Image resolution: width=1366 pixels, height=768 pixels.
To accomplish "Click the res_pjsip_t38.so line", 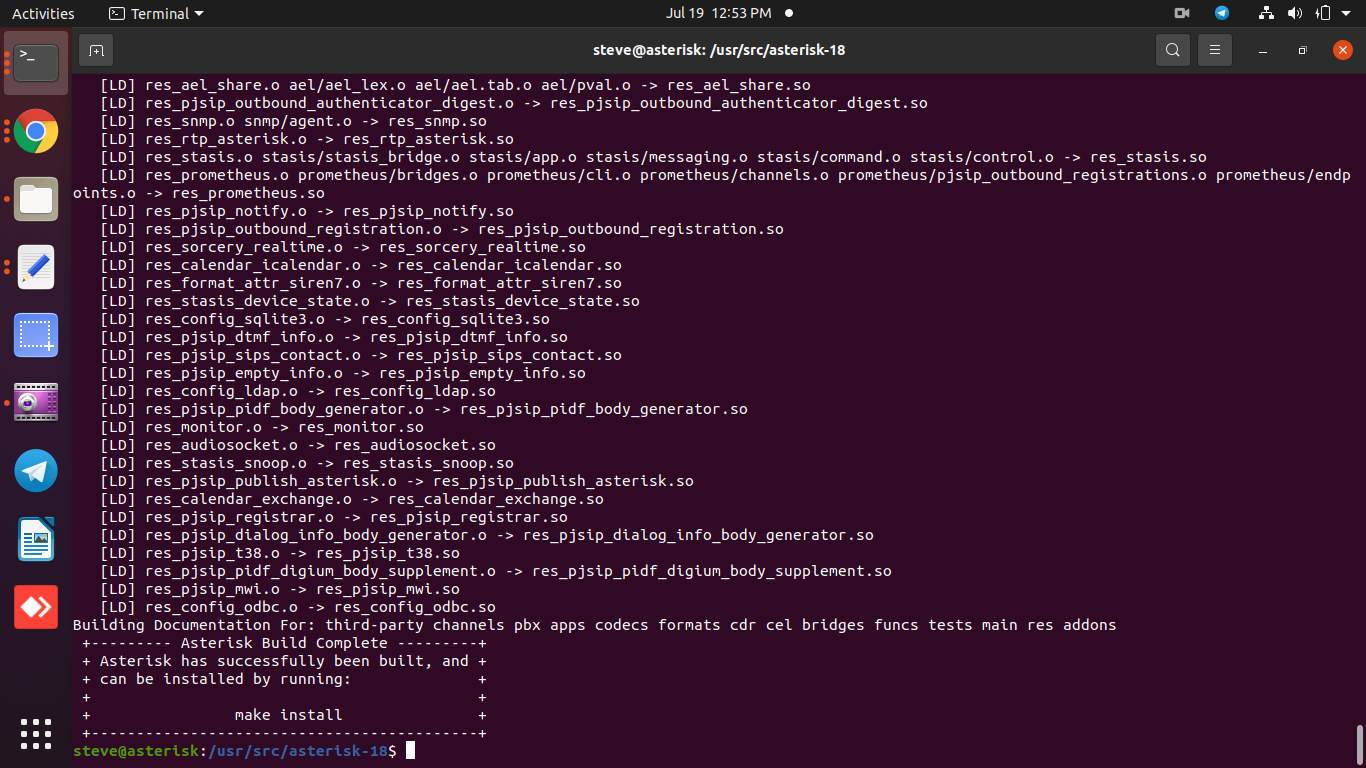I will [280, 553].
